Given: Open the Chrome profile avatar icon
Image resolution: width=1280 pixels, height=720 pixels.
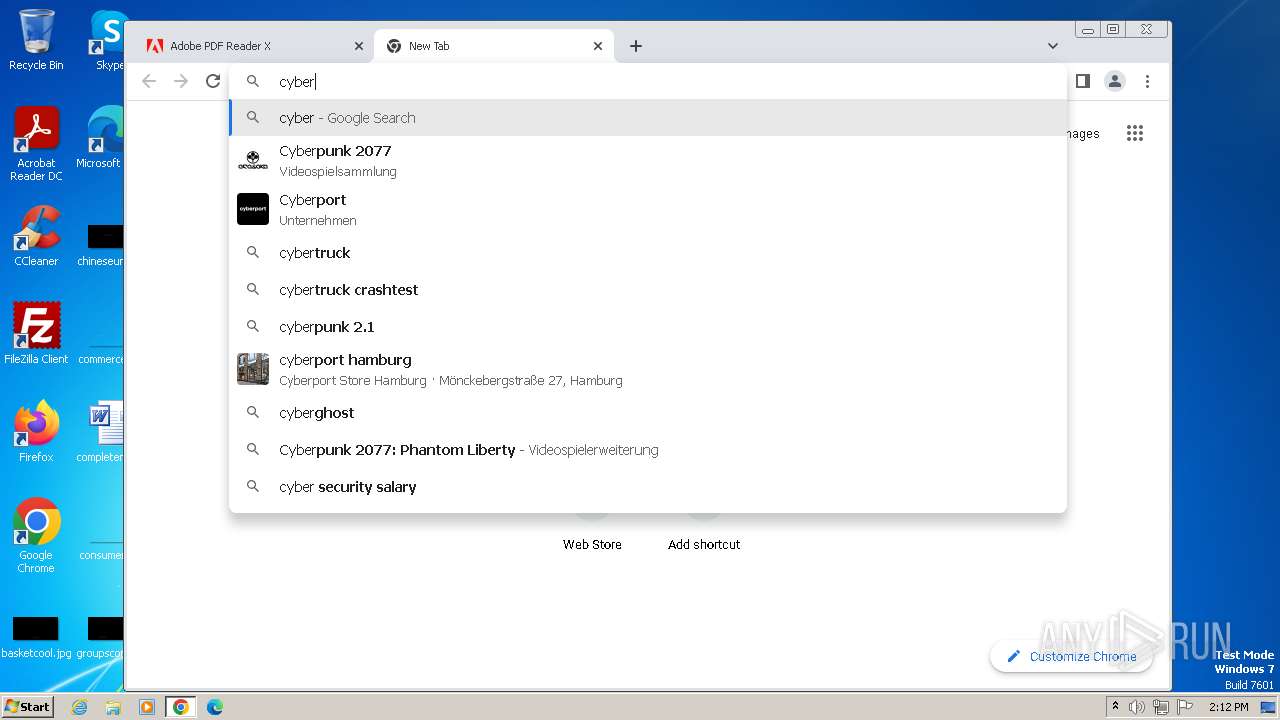Looking at the screenshot, I should (x=1115, y=81).
